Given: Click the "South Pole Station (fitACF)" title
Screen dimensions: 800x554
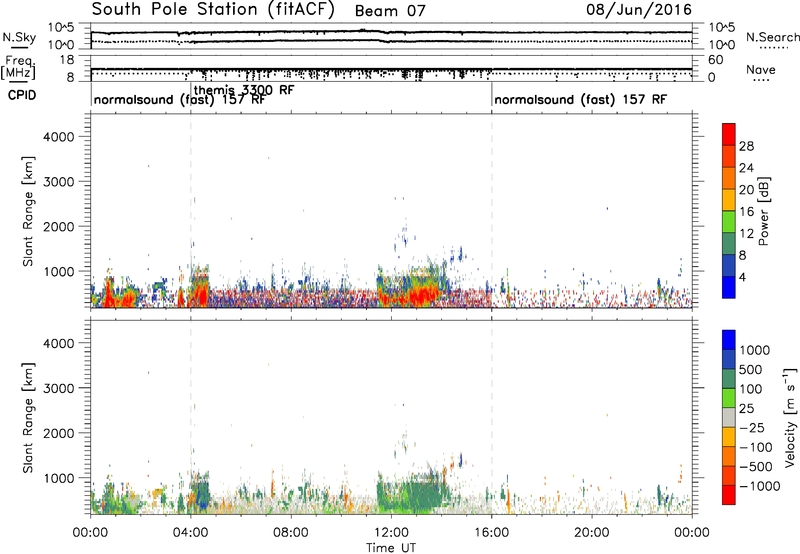Looking at the screenshot, I should tap(213, 10).
